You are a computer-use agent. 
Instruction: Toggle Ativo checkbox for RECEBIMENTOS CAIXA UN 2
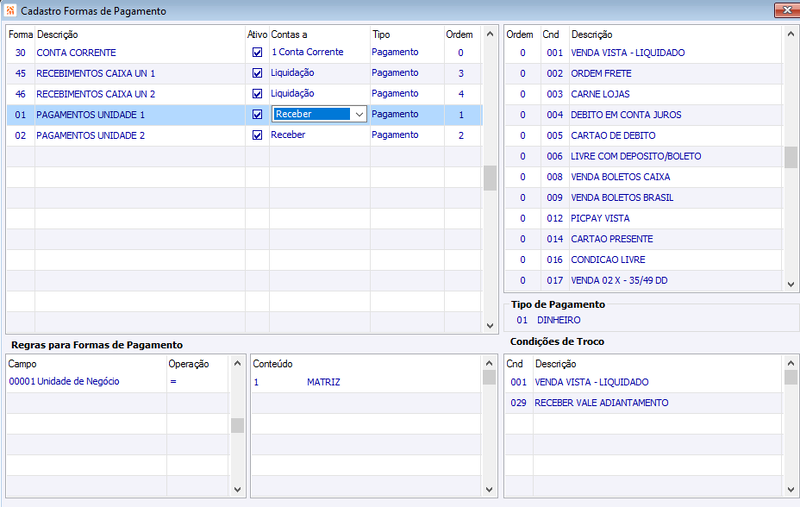[x=257, y=94]
